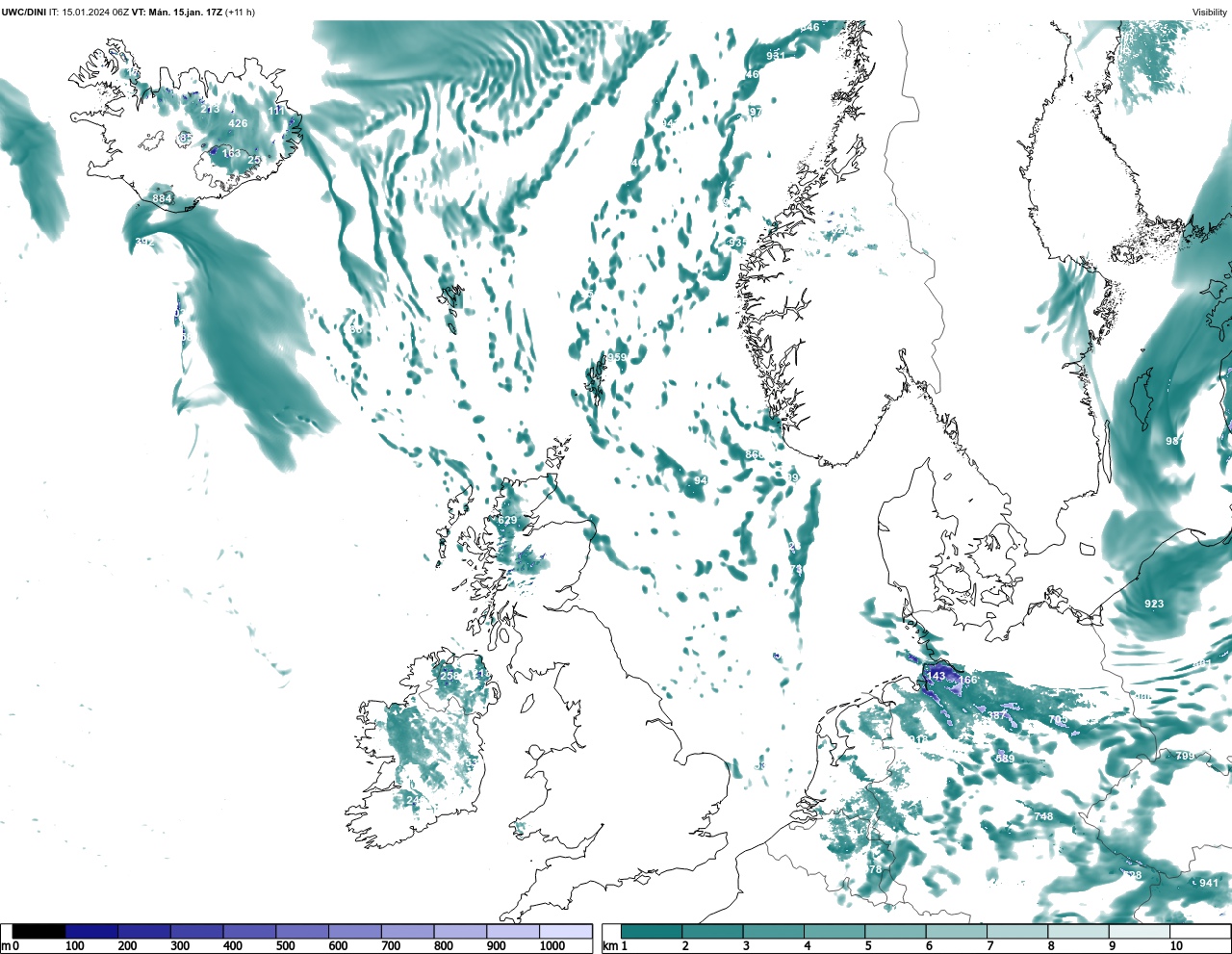The width and height of the screenshot is (1232, 954).
Task: Click the "959" value near the Faroe Islands
Action: pyautogui.click(x=616, y=357)
